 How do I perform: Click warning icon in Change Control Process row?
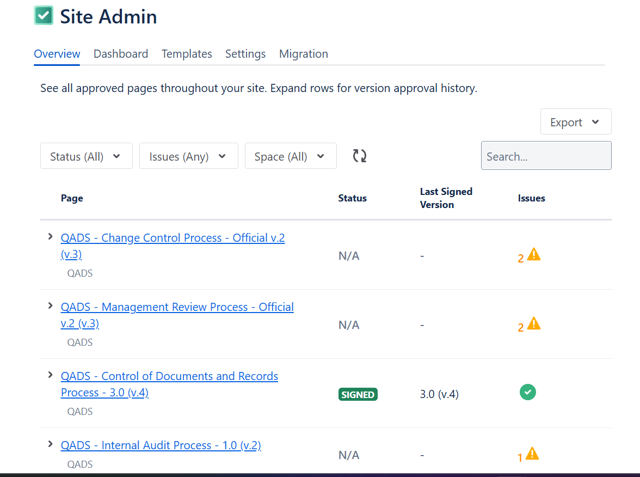click(x=534, y=255)
